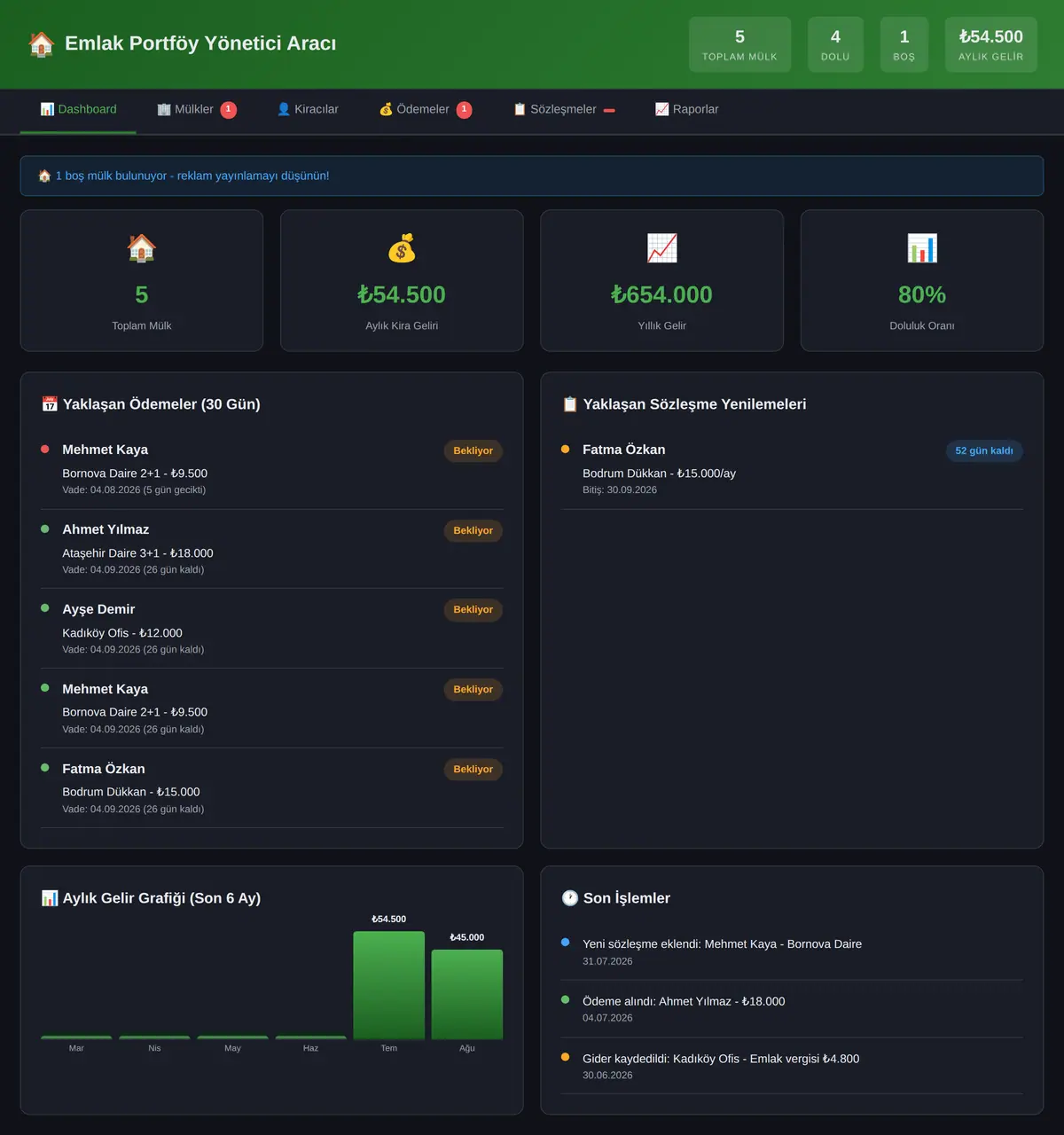Image resolution: width=1064 pixels, height=1135 pixels.
Task: Click the 52 gün kaldı badge
Action: (x=984, y=451)
